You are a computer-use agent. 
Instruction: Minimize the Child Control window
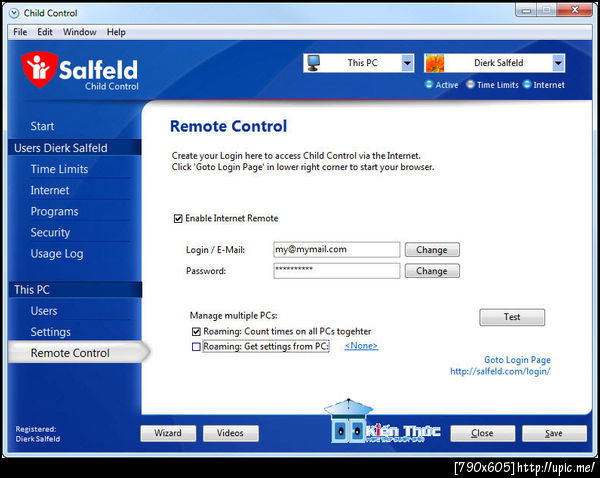tap(527, 10)
